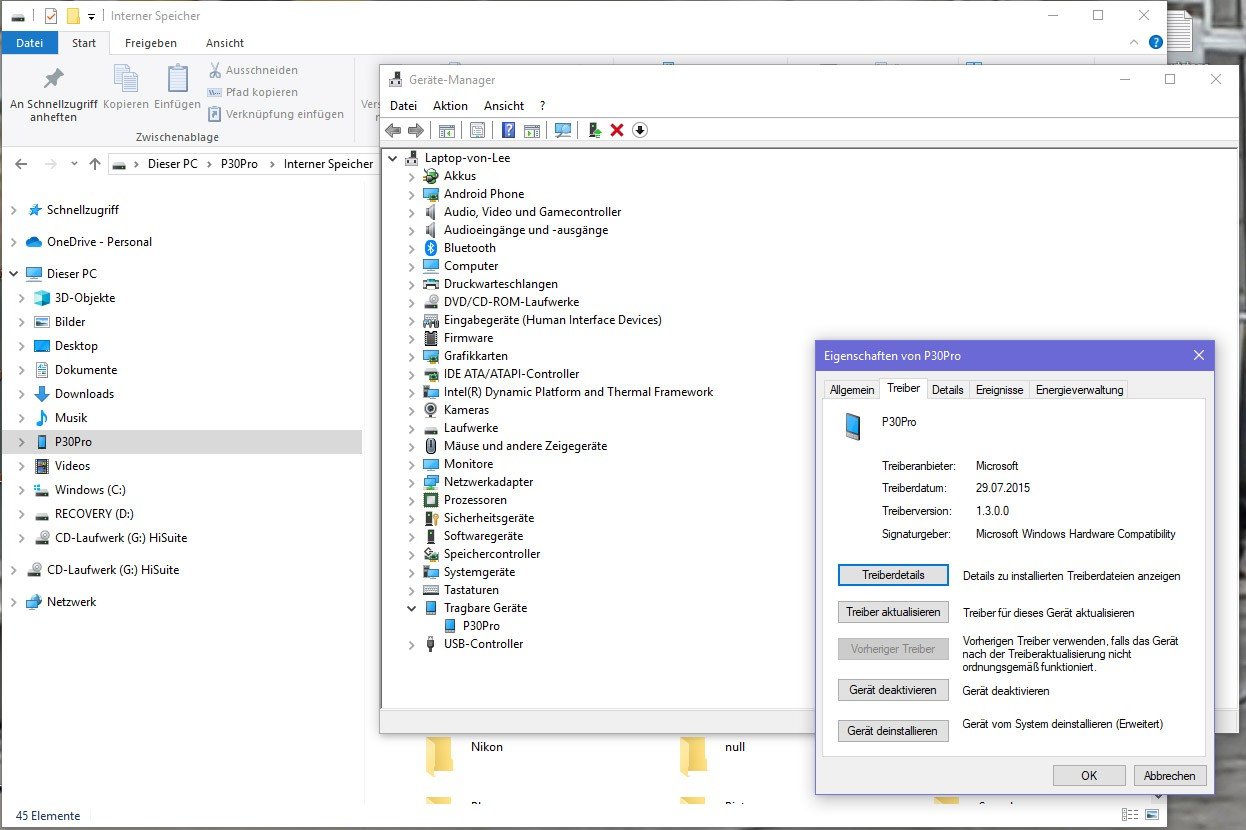Screen dimensions: 1246x830
Task: Switch Explorer to large icons view
Action: pyautogui.click(x=1152, y=815)
